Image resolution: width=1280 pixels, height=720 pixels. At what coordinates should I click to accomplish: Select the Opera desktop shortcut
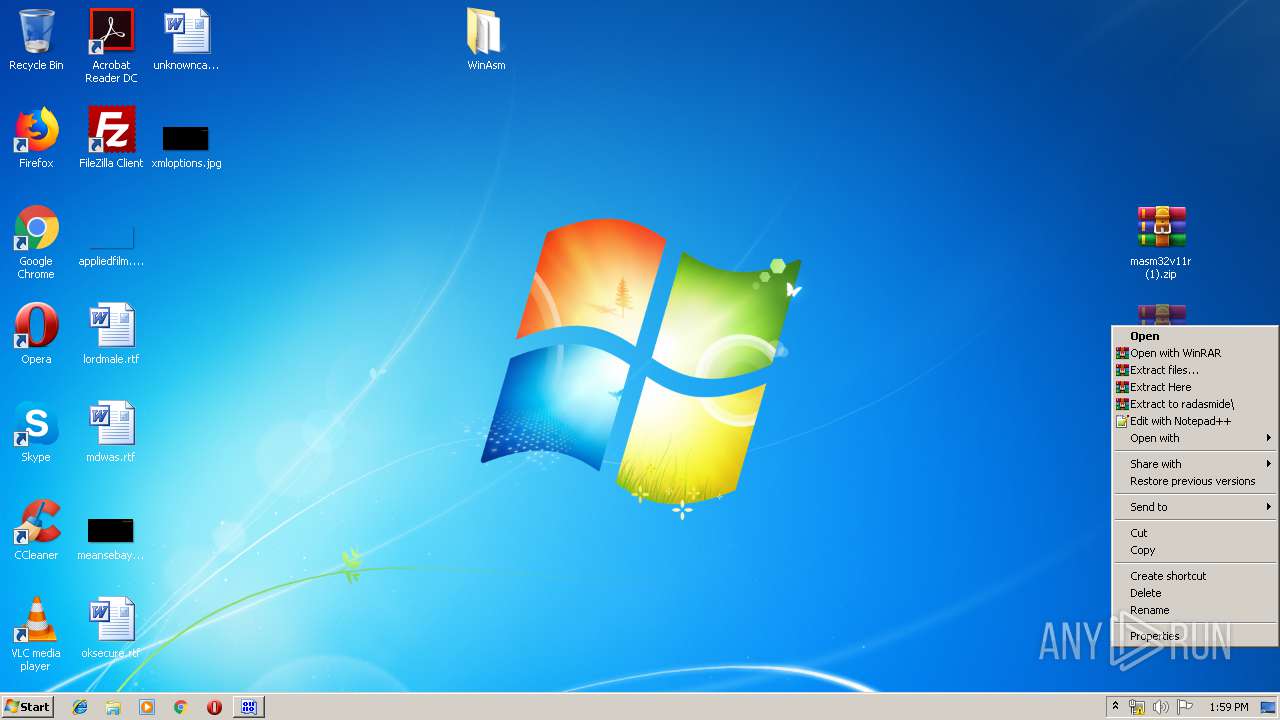(36, 334)
